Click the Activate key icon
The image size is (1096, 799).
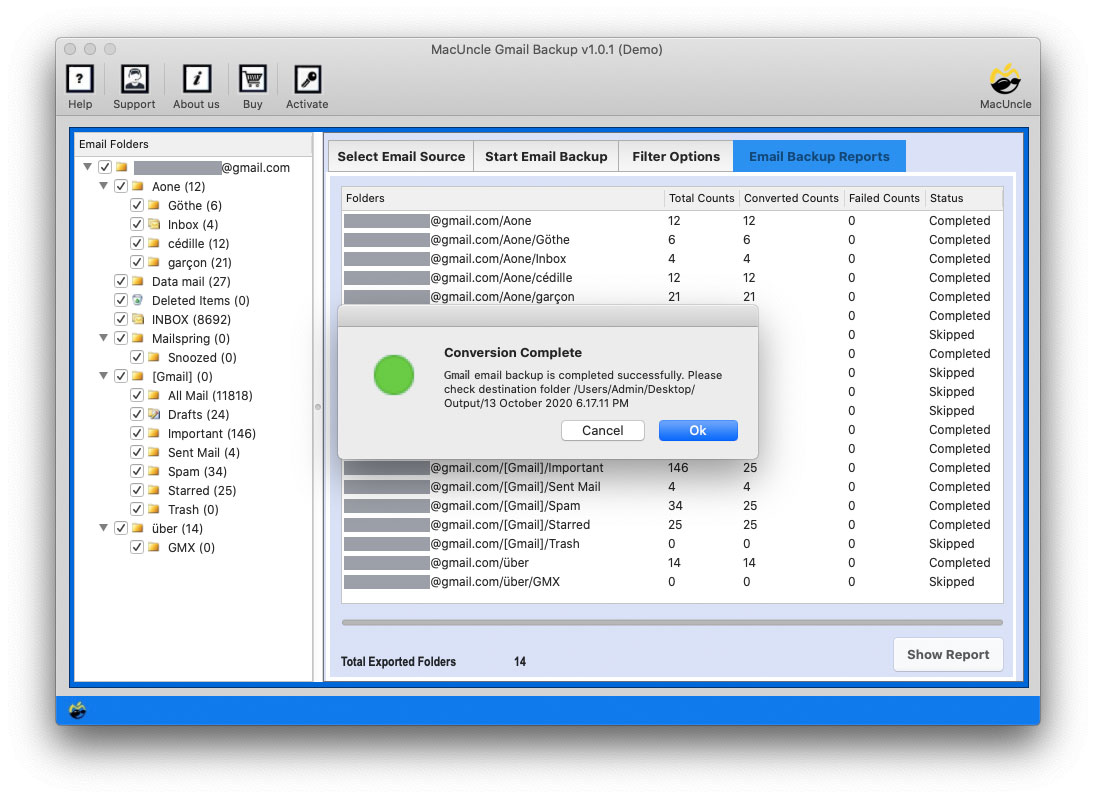(x=306, y=80)
